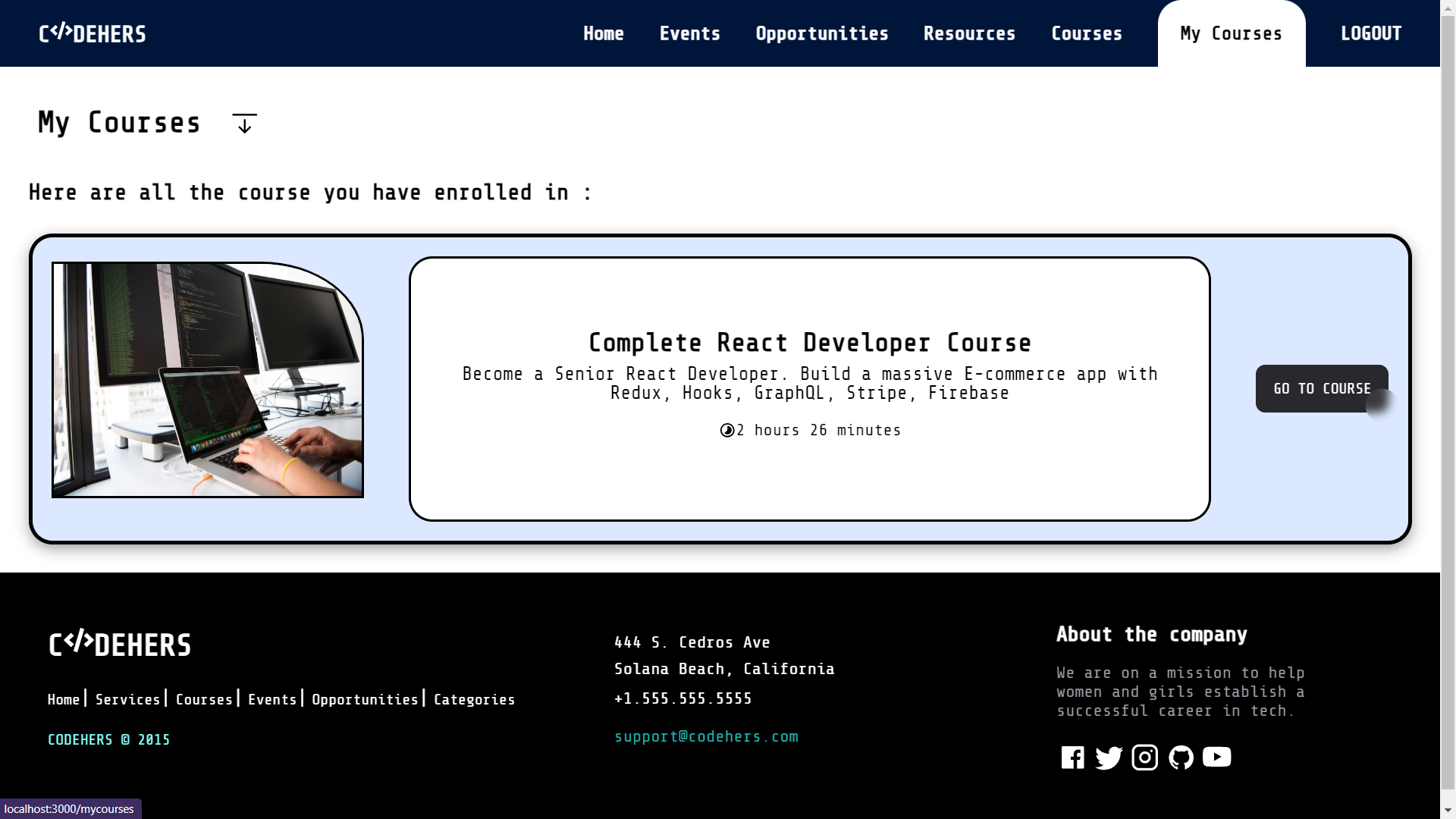The image size is (1456, 819).
Task: Open the Categories footer link
Action: click(x=474, y=699)
